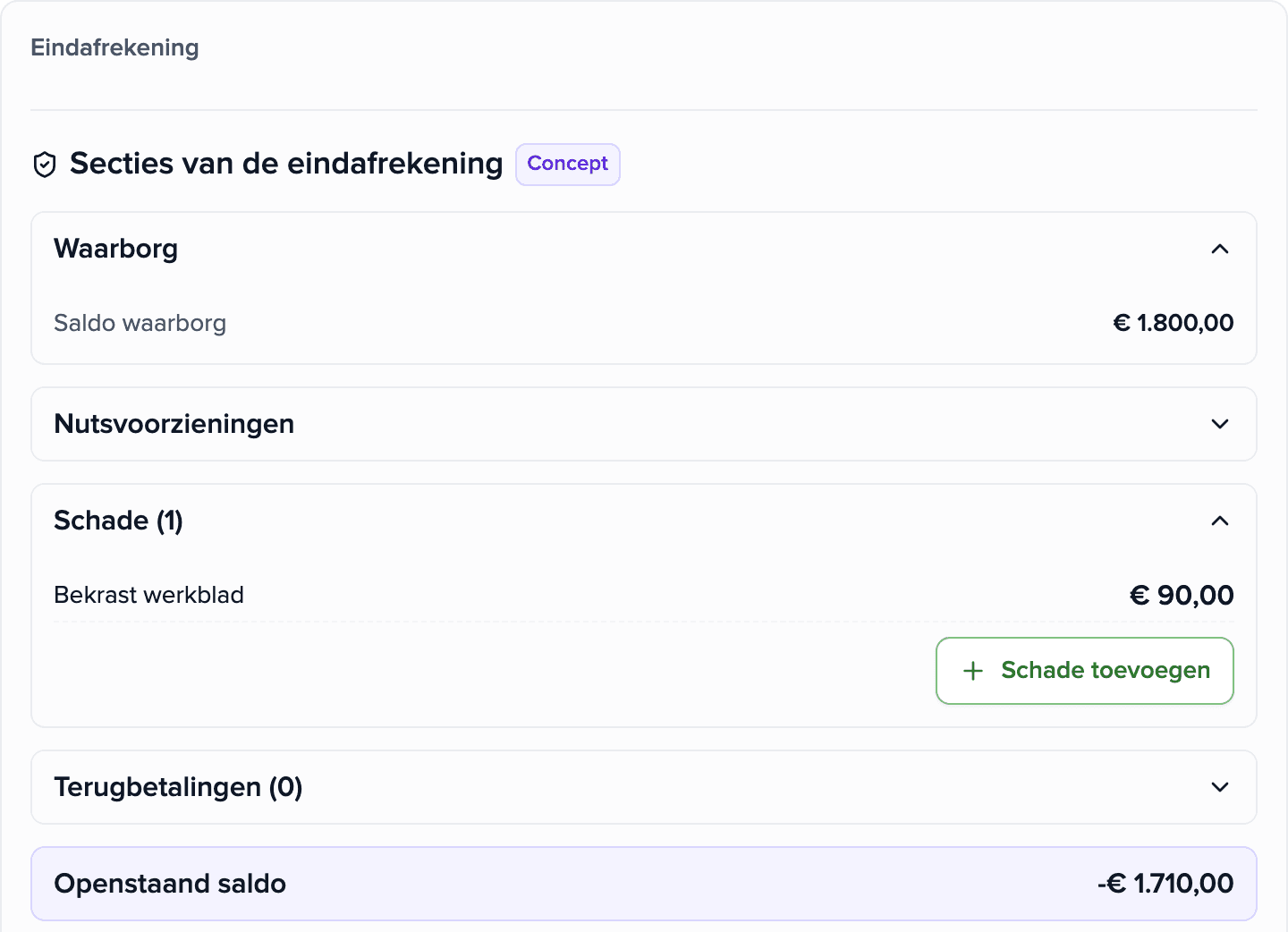Viewport: 1288px width, 932px height.
Task: Select the Schade (1) section title
Action: tap(119, 521)
